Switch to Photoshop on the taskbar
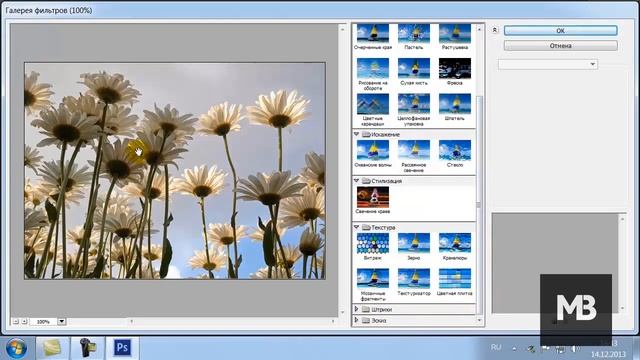 pyautogui.click(x=122, y=348)
